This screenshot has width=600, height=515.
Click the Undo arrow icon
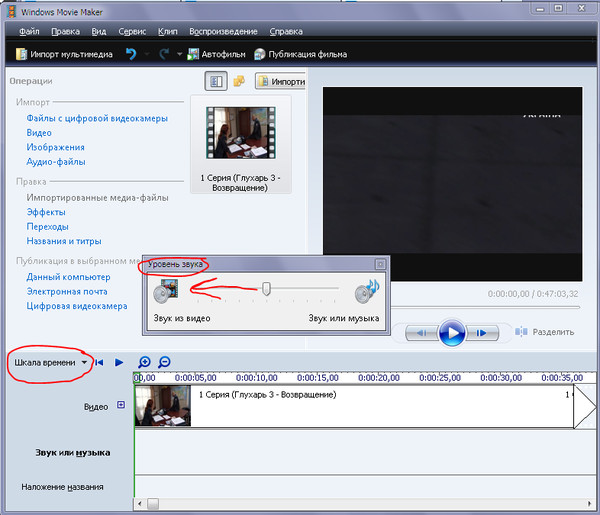[x=131, y=54]
